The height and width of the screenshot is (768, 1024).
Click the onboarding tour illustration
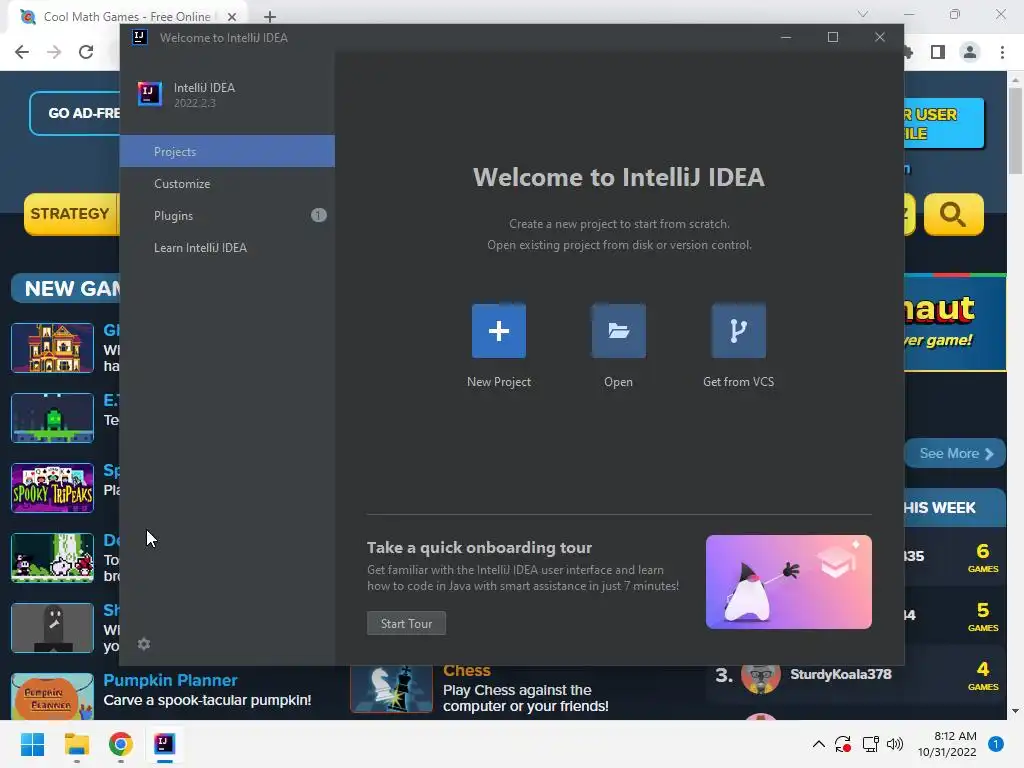[x=788, y=582]
